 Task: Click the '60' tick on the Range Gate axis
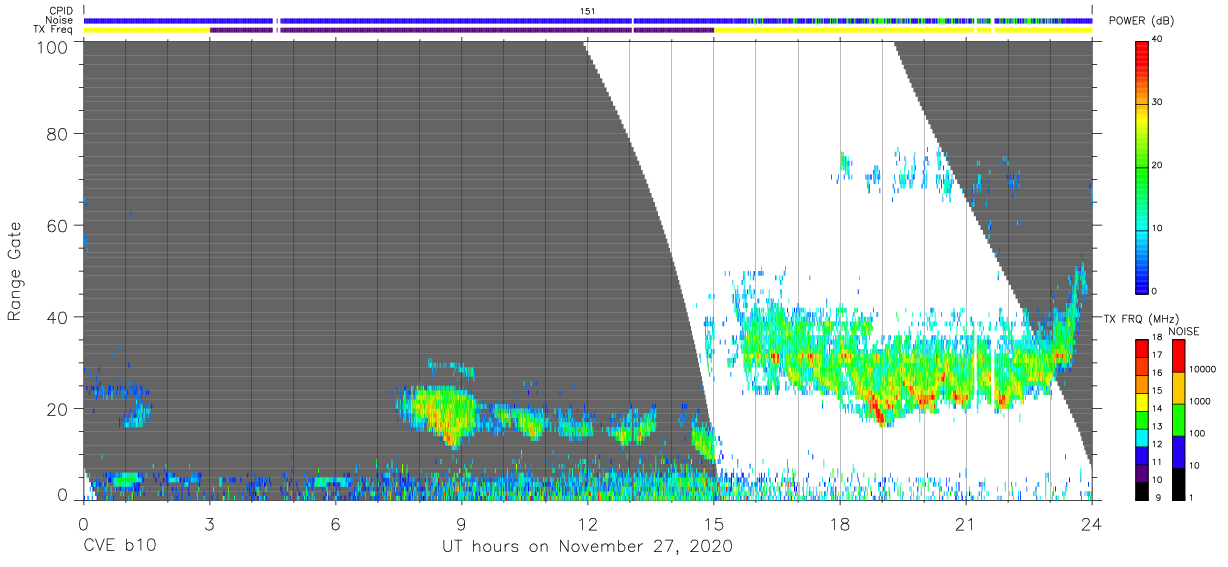(x=57, y=225)
